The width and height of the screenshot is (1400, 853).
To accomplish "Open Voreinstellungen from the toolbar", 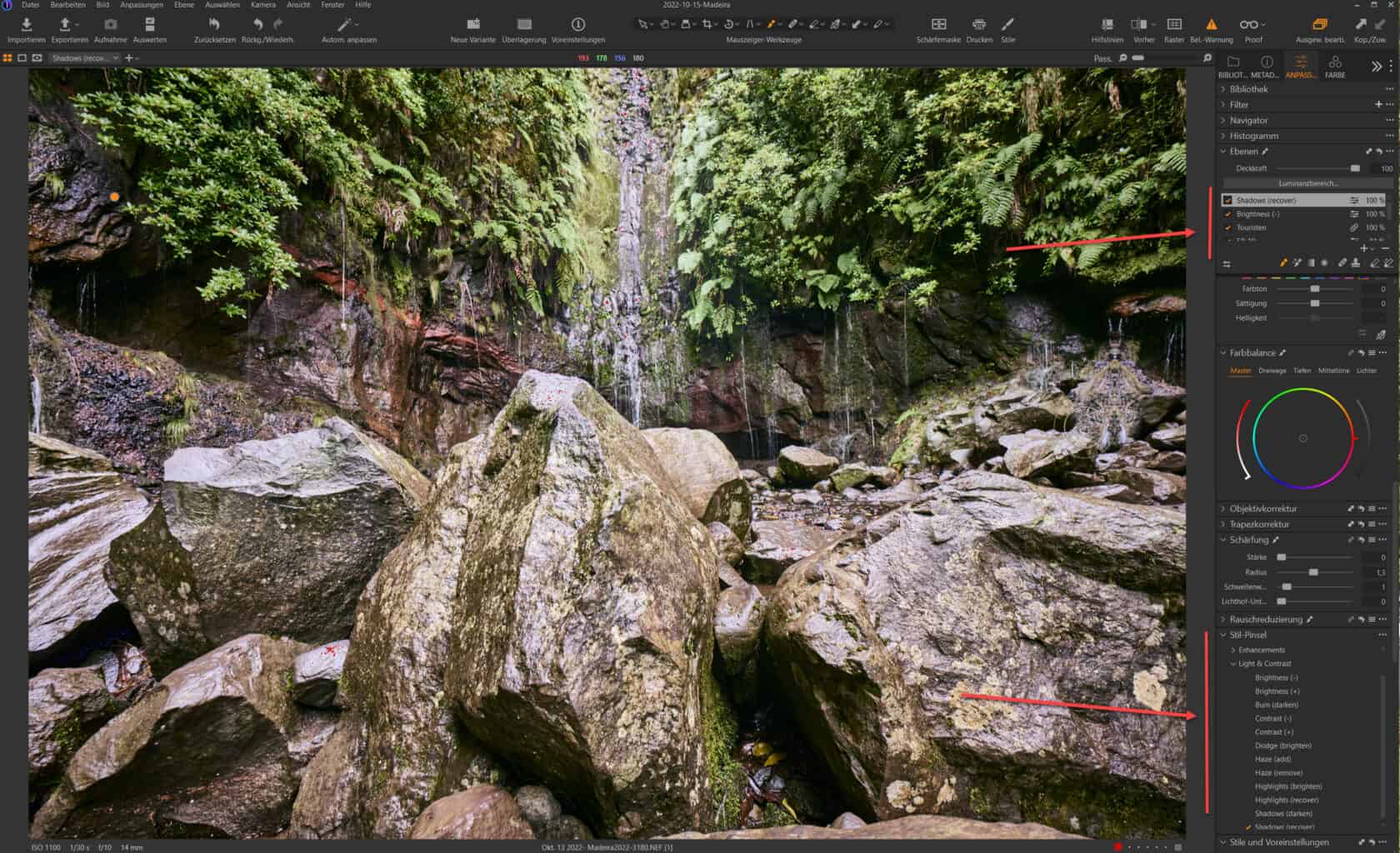I will (578, 24).
